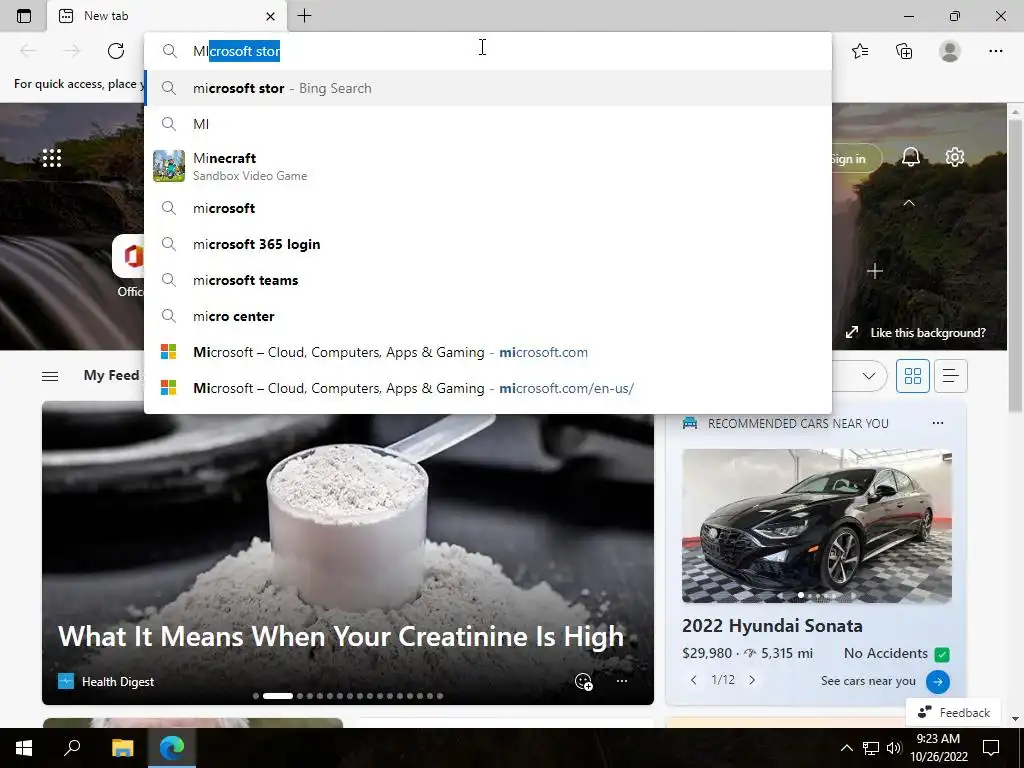Open page settings gear icon
1024x768 pixels.
tap(955, 157)
